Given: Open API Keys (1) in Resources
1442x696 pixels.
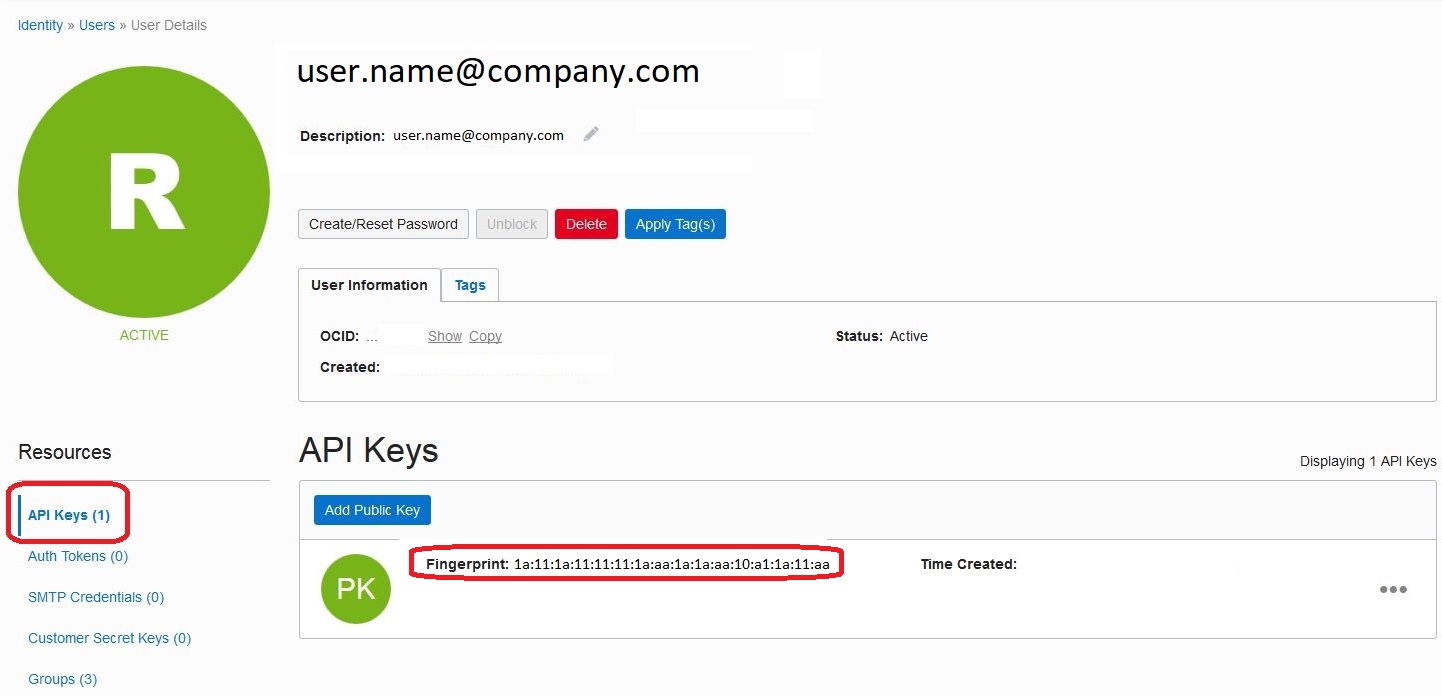Looking at the screenshot, I should coord(68,514).
